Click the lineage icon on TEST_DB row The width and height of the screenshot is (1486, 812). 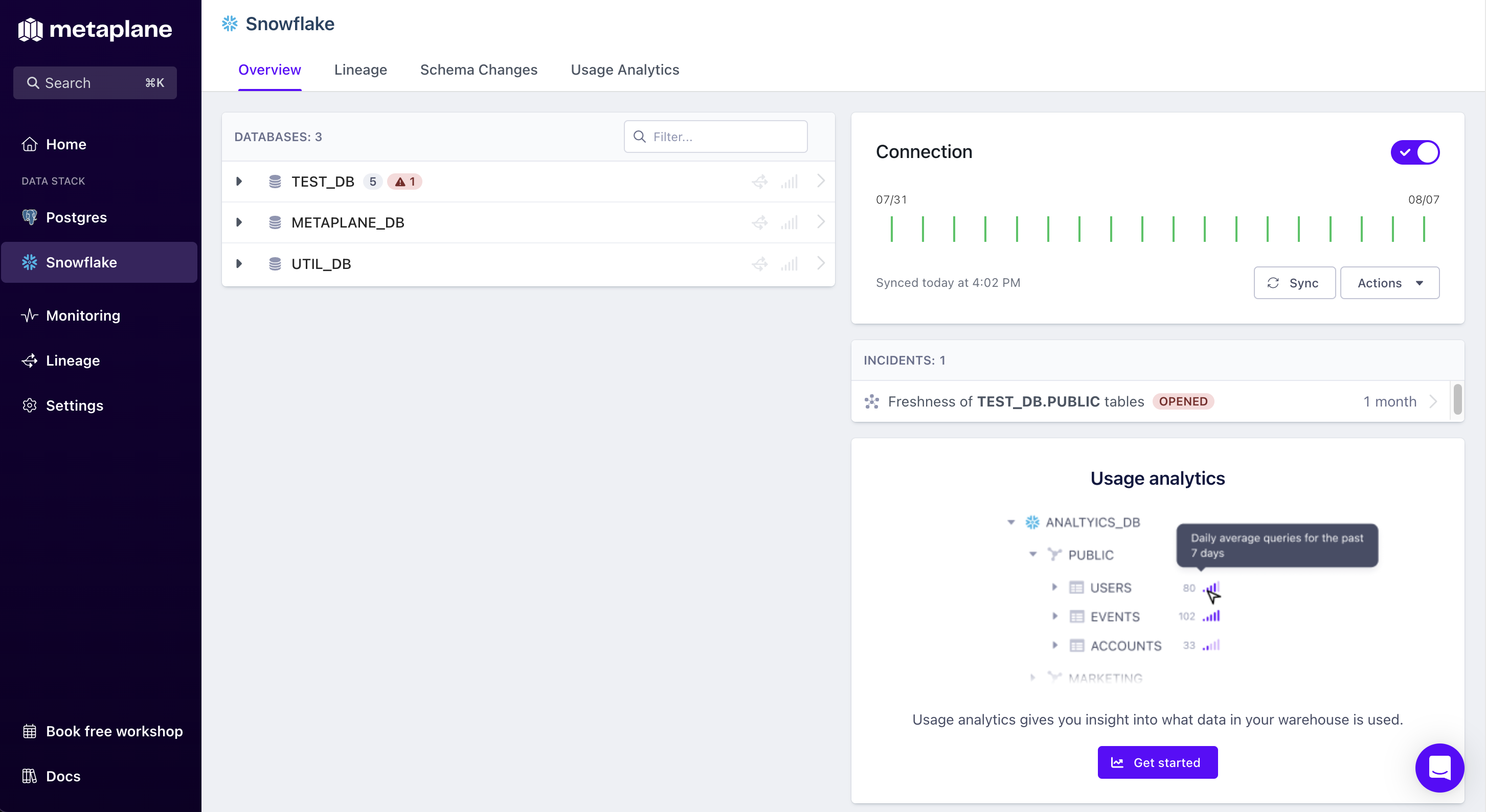pos(760,182)
